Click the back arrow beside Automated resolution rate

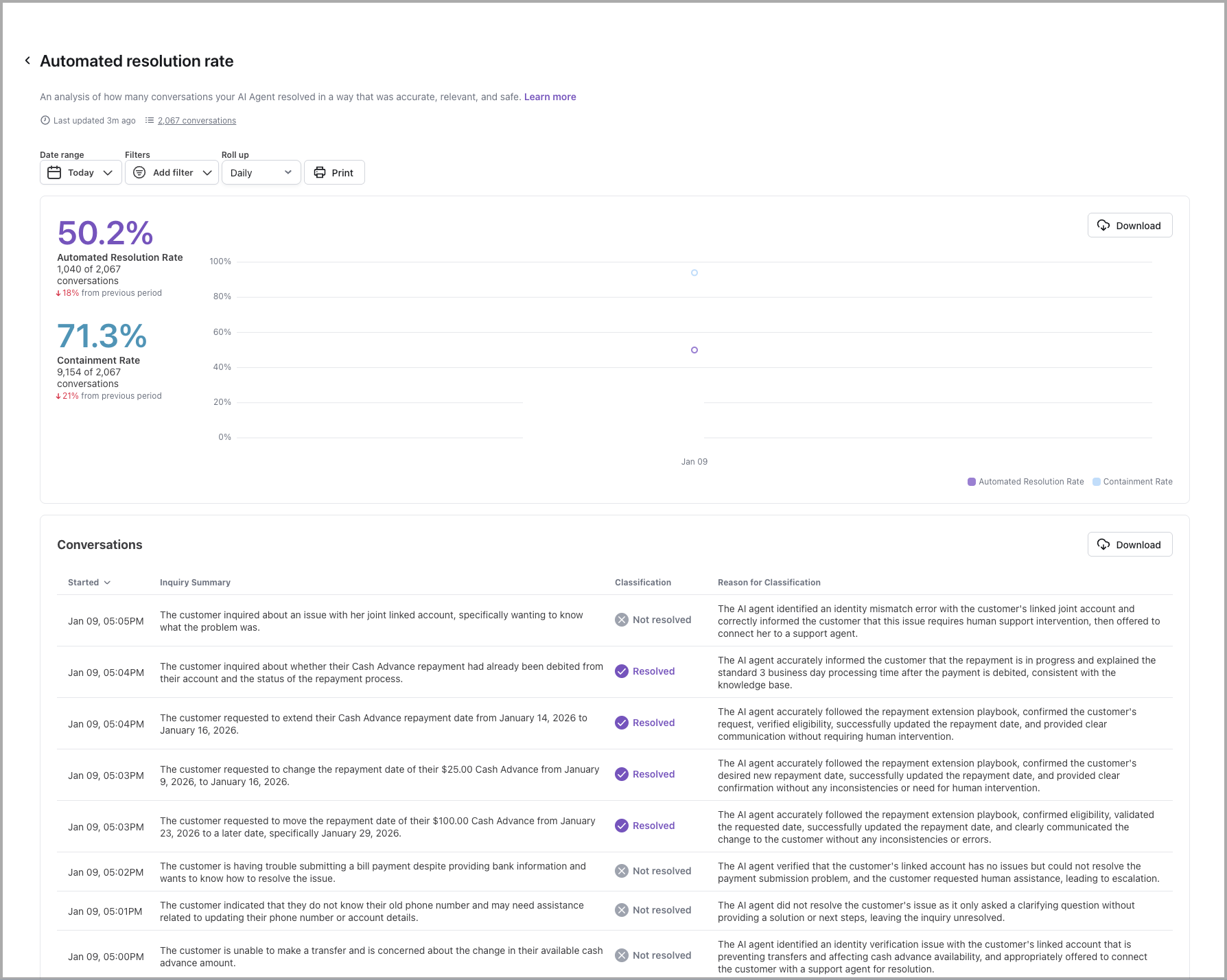(x=27, y=61)
